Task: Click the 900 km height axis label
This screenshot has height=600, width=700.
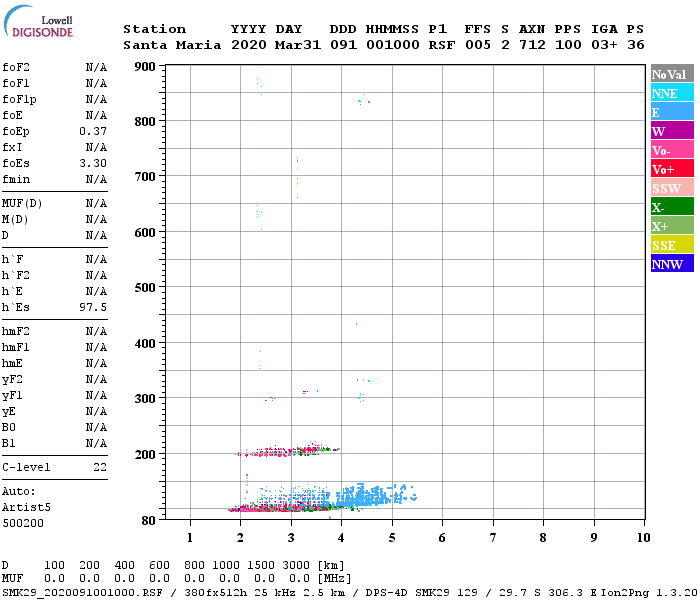Action: tap(145, 67)
